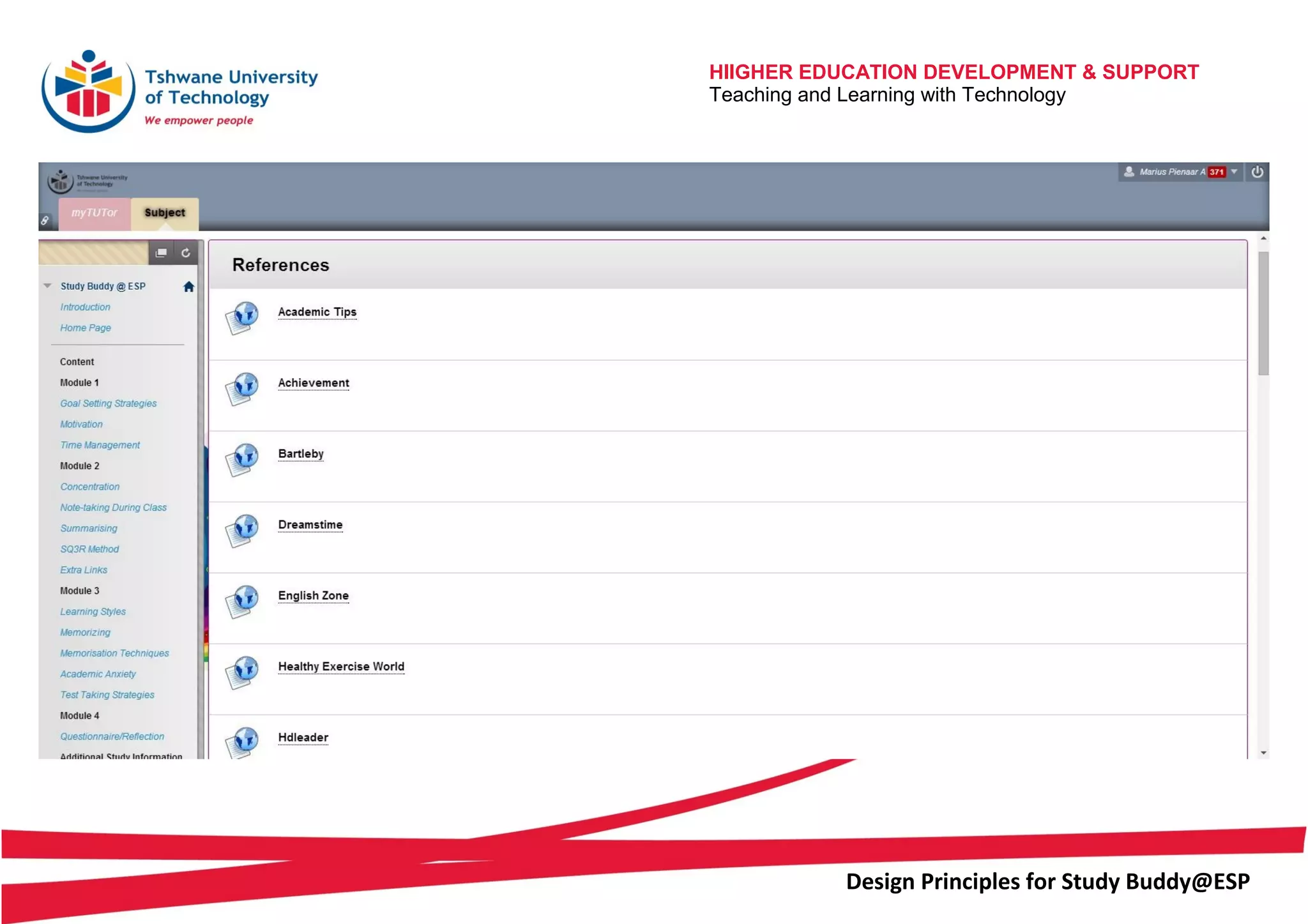Open the Marius Pienaar user menu arrow
1308x924 pixels.
point(1234,172)
